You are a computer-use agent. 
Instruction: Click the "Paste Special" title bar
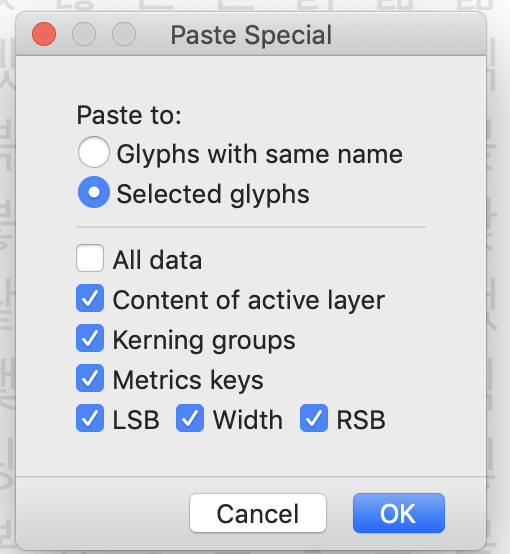click(x=251, y=35)
